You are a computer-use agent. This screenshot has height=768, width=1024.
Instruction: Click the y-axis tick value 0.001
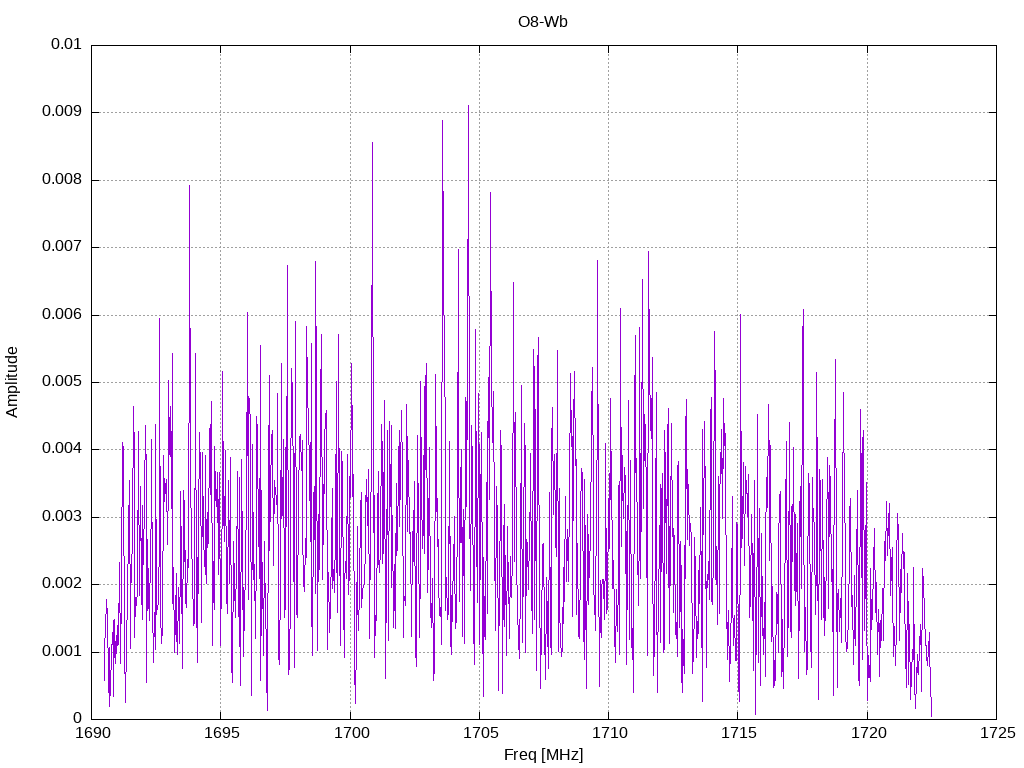tap(62, 652)
